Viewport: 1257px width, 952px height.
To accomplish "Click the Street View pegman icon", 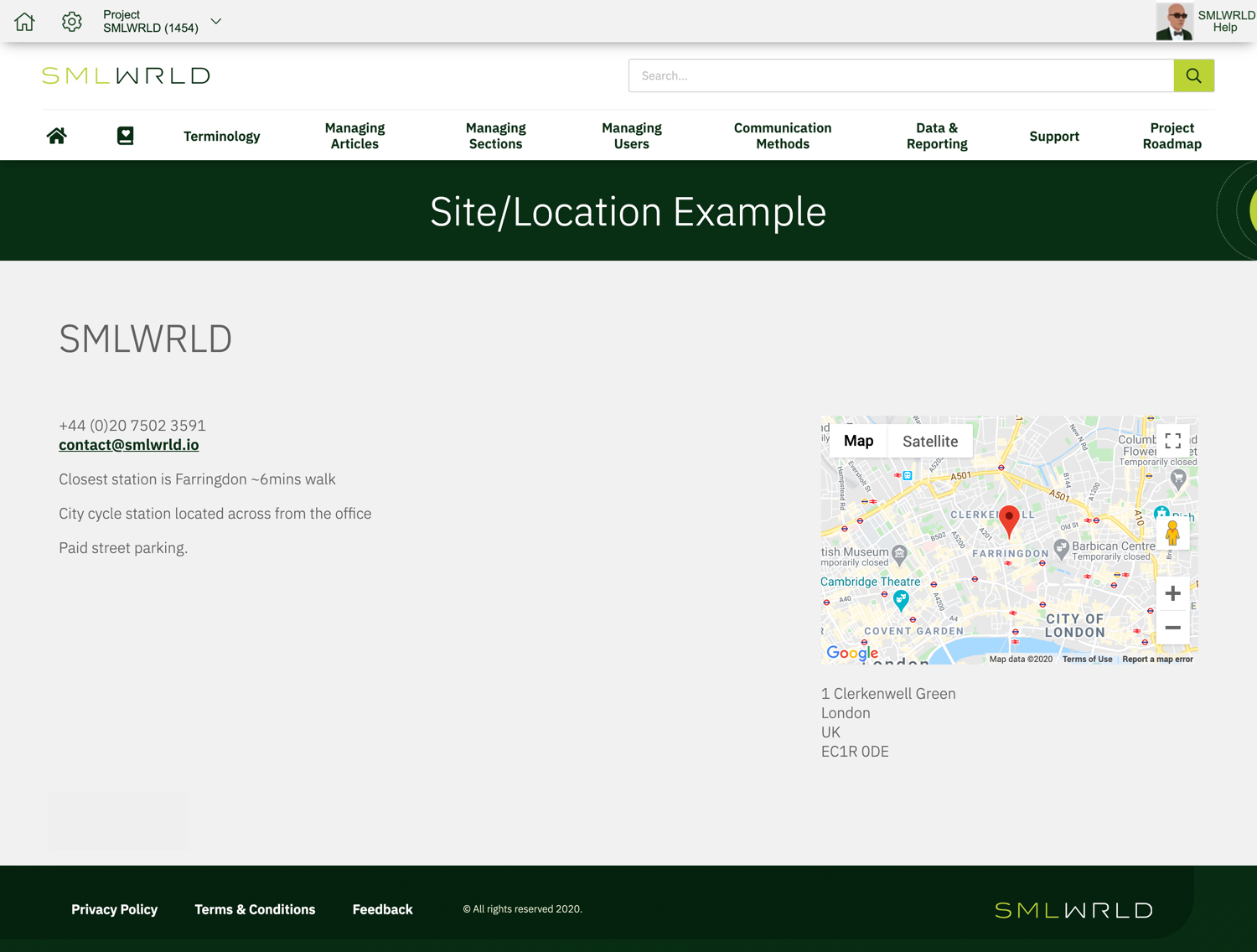I will [x=1172, y=533].
